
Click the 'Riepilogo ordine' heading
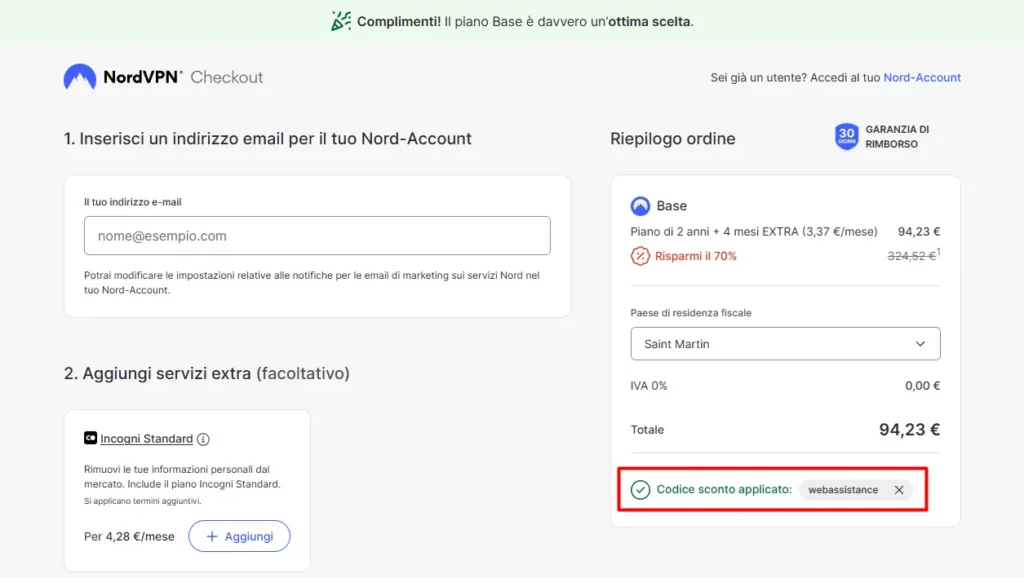pos(673,138)
